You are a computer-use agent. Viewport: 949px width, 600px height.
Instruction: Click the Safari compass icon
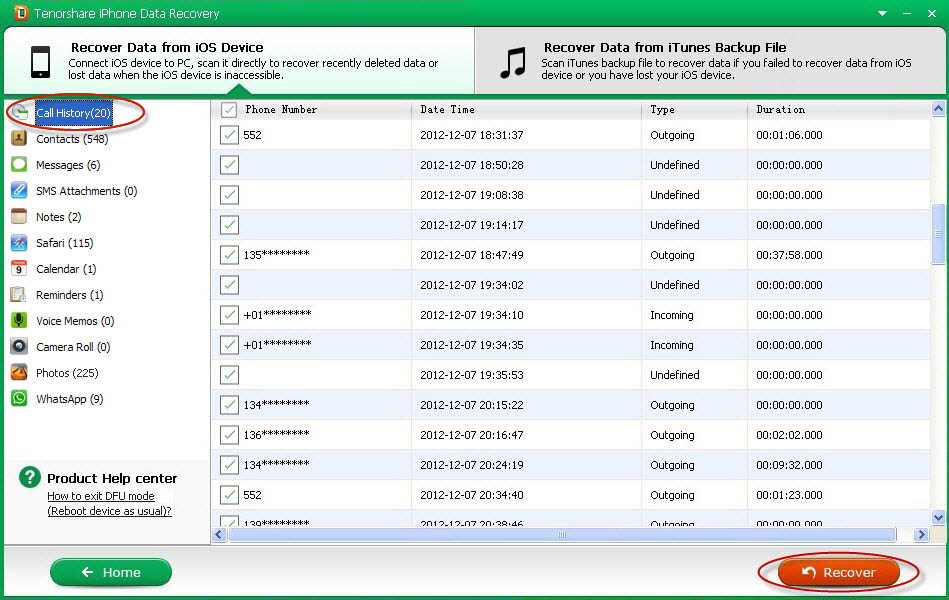click(x=19, y=243)
